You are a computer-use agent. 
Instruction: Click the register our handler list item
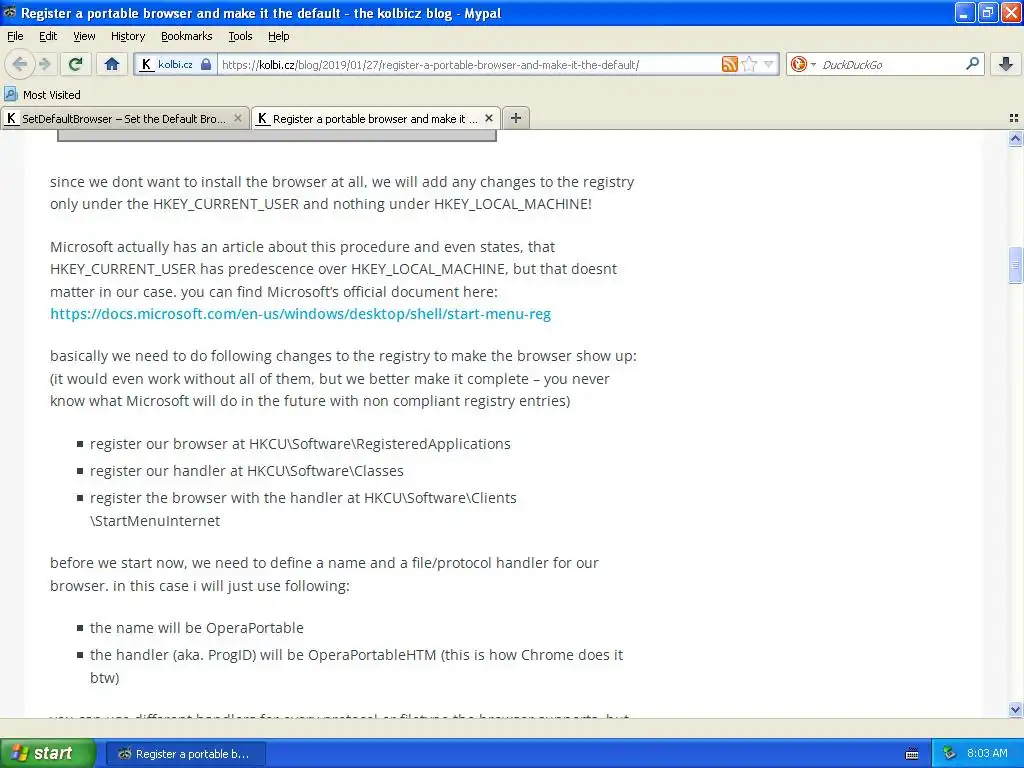[247, 471]
